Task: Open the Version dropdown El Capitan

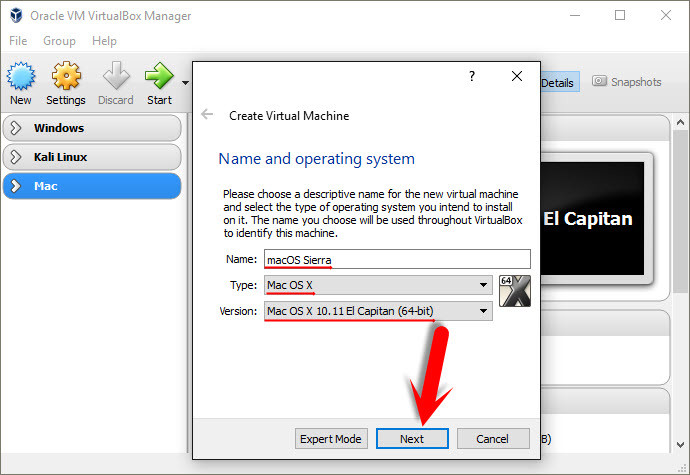Action: pyautogui.click(x=378, y=311)
